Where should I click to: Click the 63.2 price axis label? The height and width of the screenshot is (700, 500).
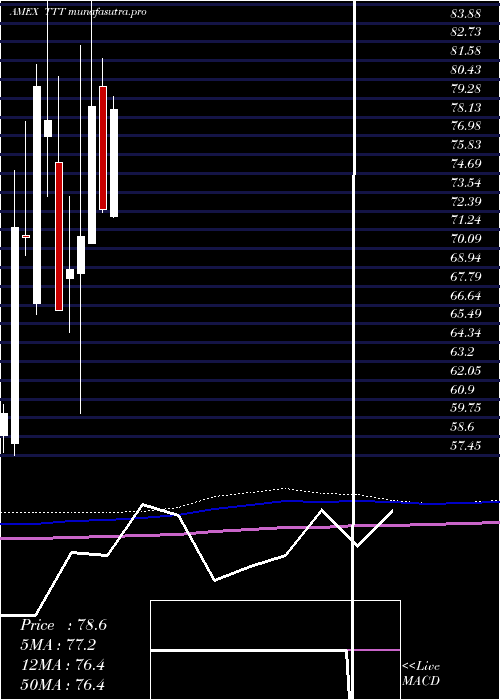coord(462,352)
